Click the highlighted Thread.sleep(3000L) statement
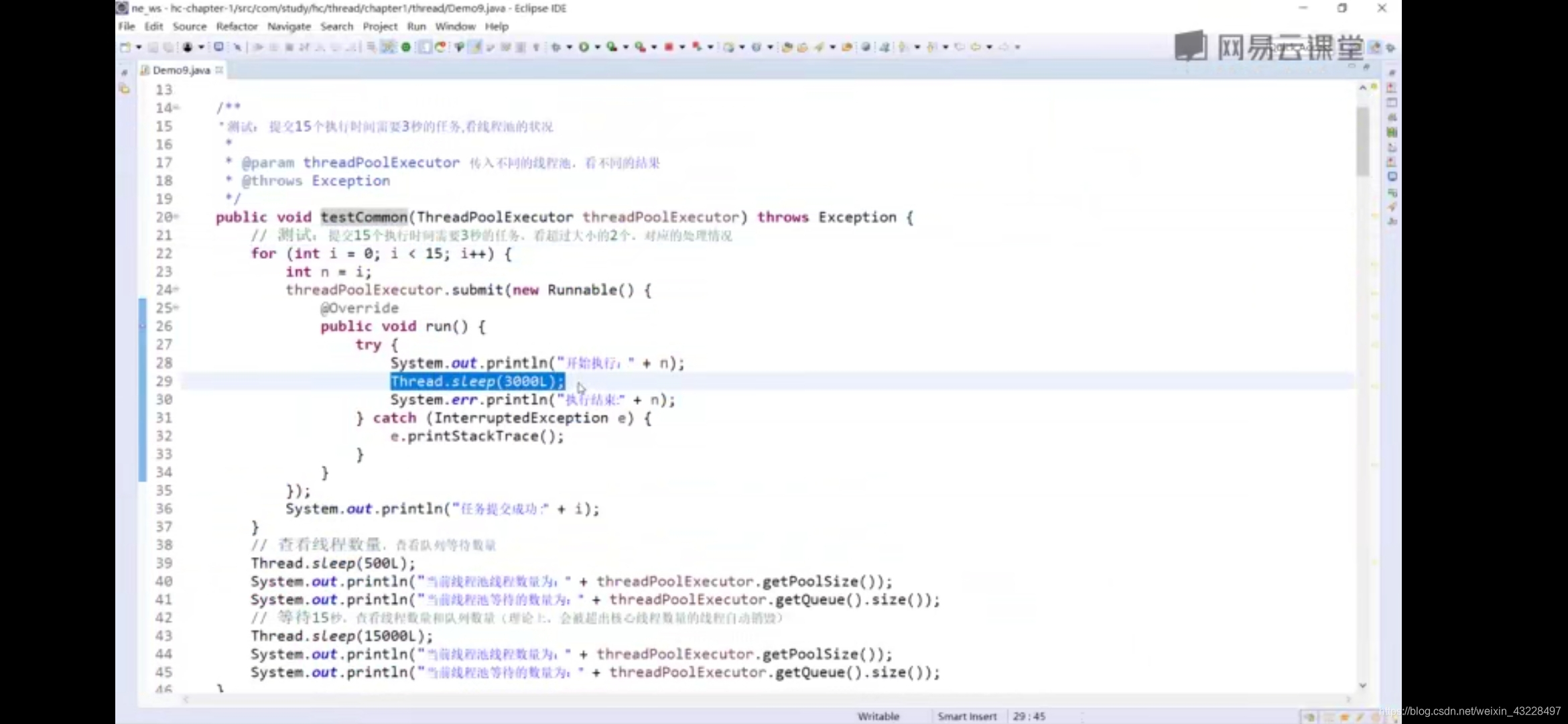The height and width of the screenshot is (724, 1568). 478,381
